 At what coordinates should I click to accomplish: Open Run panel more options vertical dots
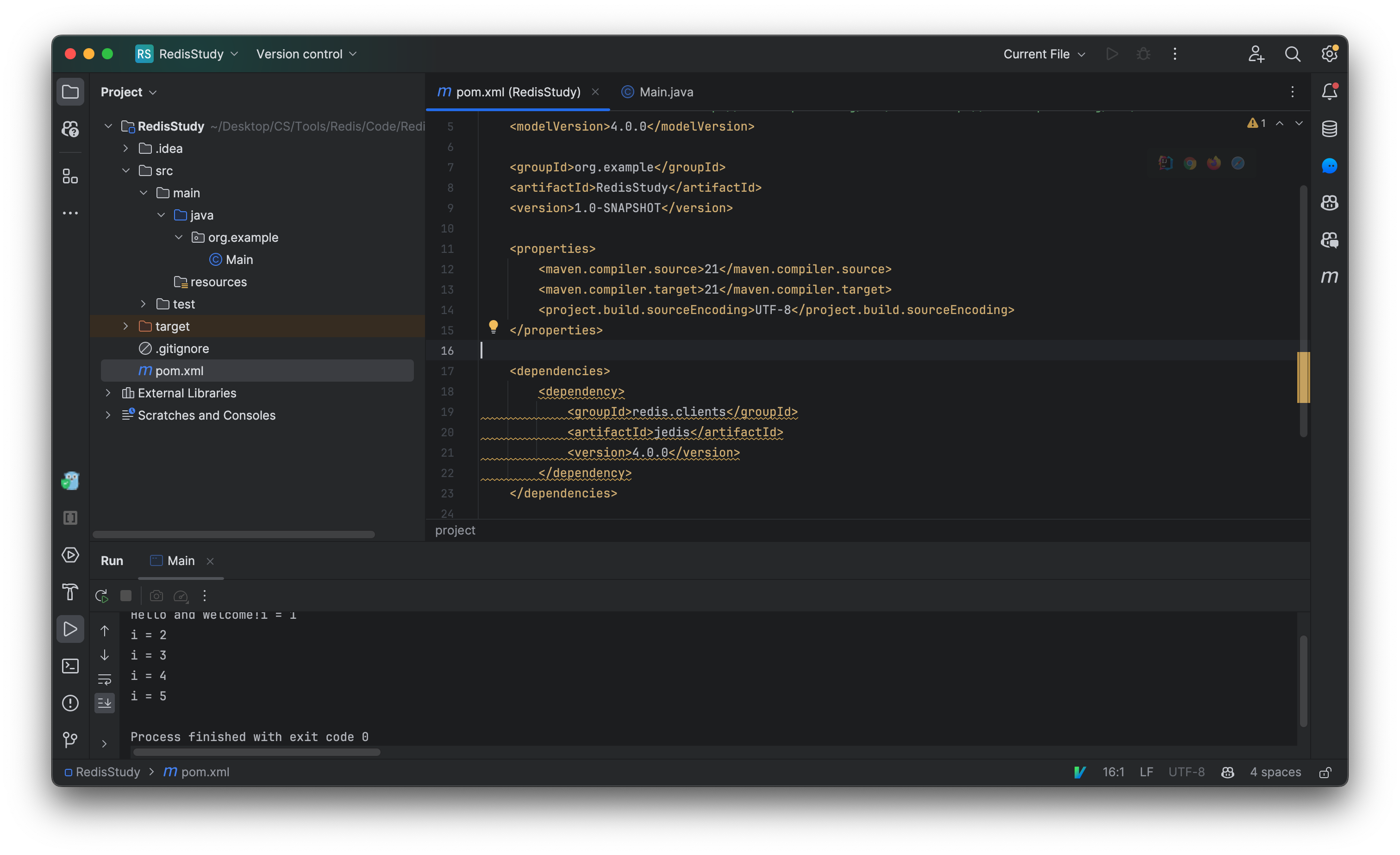pos(205,596)
